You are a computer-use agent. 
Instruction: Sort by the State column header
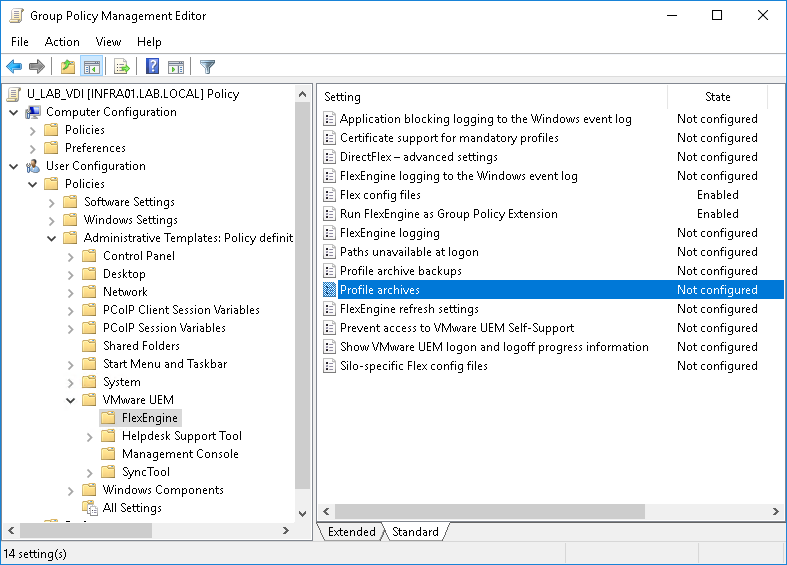click(717, 97)
